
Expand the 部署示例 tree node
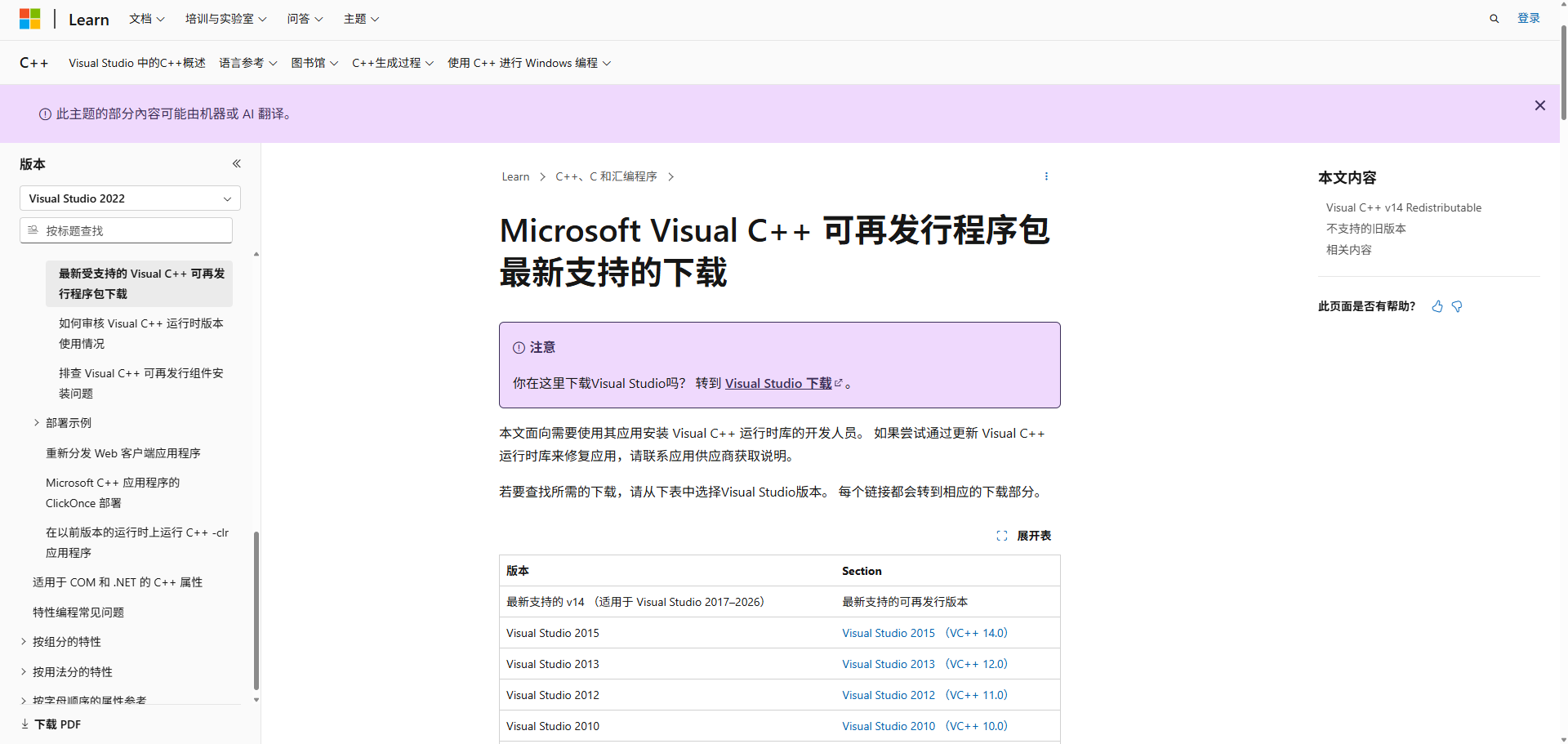coord(37,422)
